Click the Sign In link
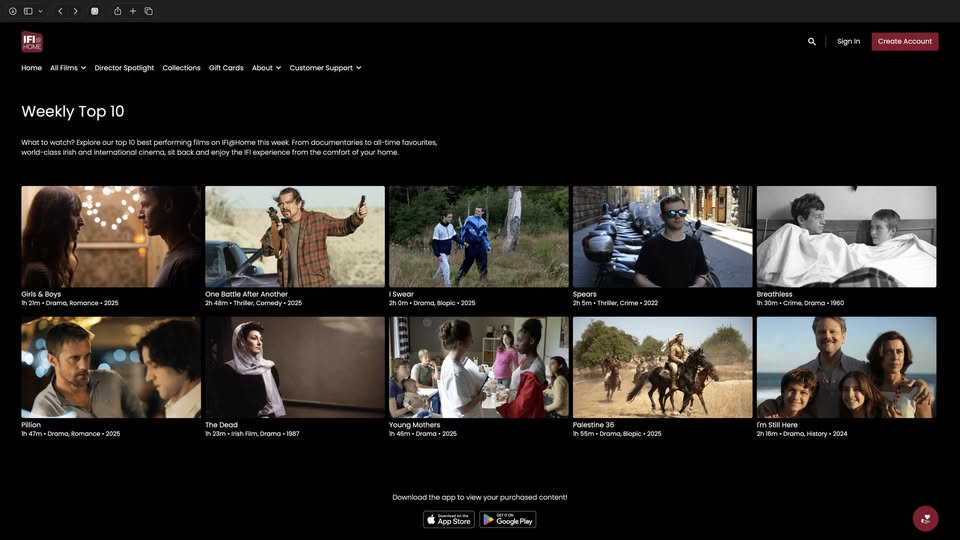The width and height of the screenshot is (960, 540). tap(849, 42)
